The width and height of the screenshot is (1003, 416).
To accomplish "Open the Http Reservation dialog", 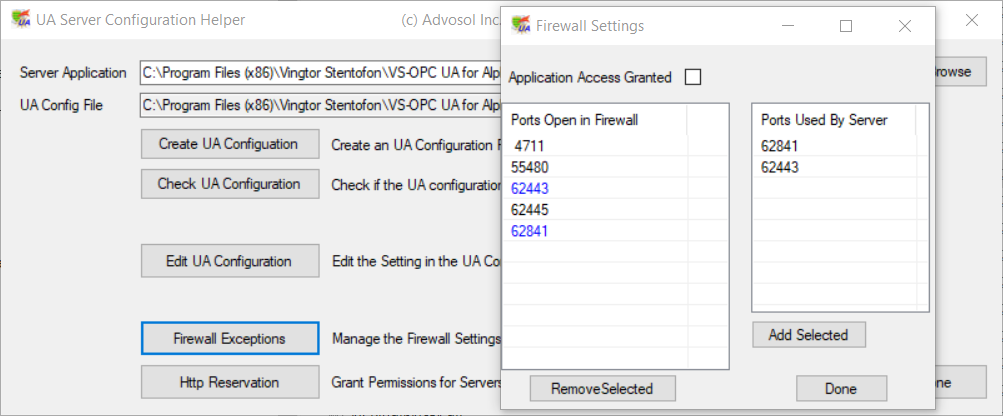I will (x=229, y=382).
